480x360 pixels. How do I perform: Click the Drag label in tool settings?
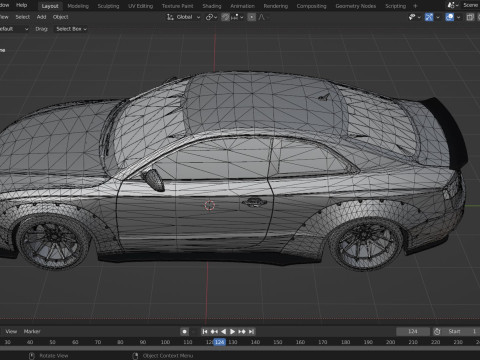pos(41,29)
